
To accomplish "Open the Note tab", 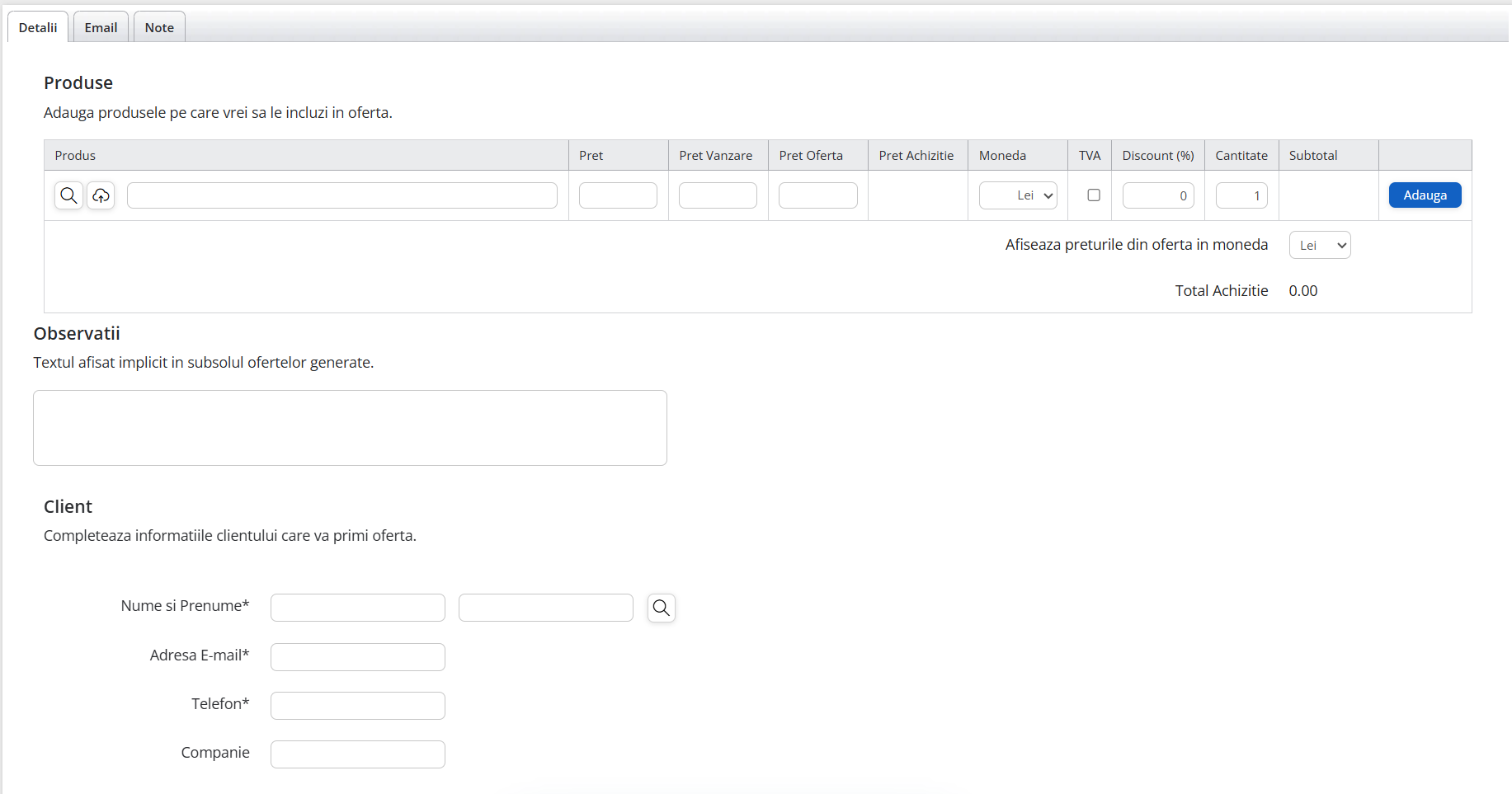I will click(x=159, y=27).
